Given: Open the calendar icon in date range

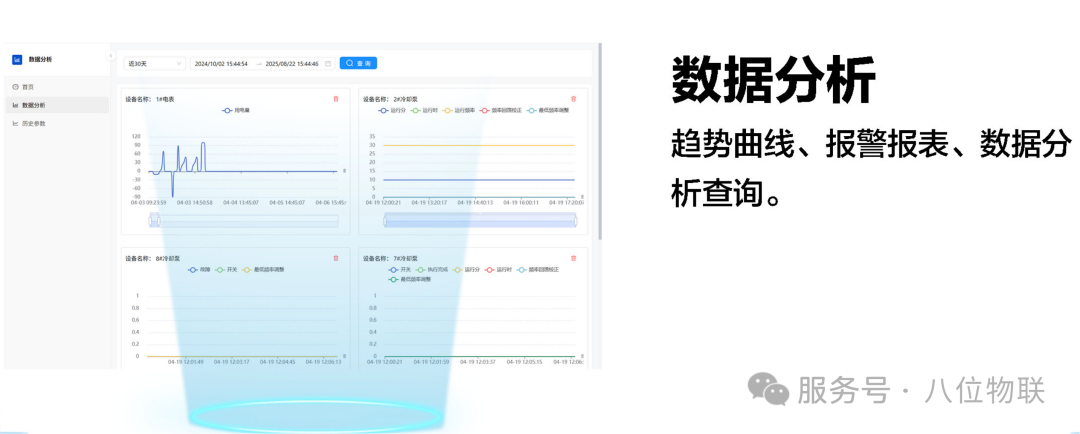Looking at the screenshot, I should (328, 63).
